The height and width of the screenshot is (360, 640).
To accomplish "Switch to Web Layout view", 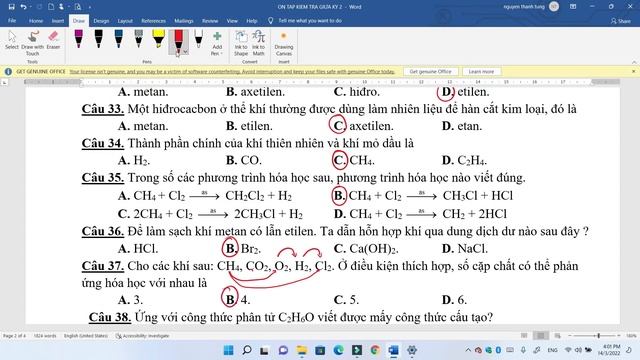I will pos(557,336).
